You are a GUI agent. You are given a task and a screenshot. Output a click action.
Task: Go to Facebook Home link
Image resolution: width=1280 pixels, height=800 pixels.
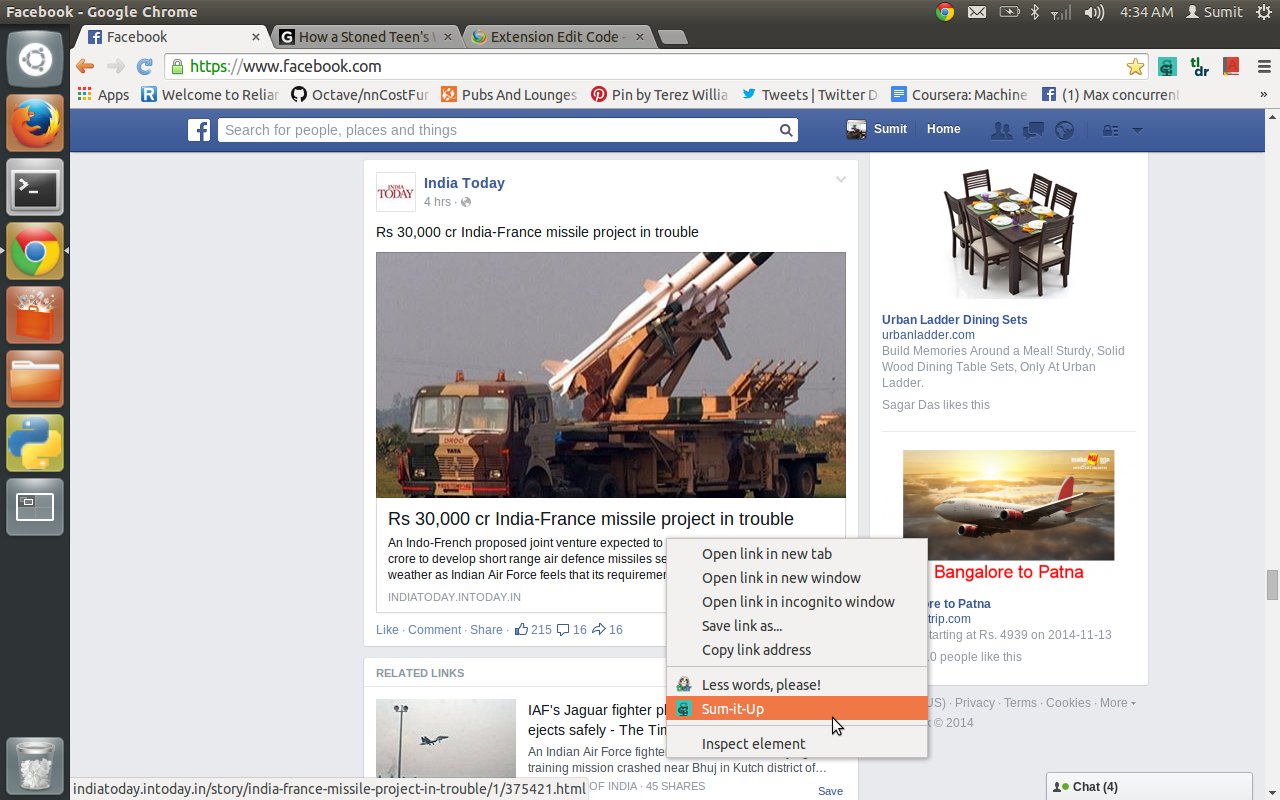[x=943, y=129]
